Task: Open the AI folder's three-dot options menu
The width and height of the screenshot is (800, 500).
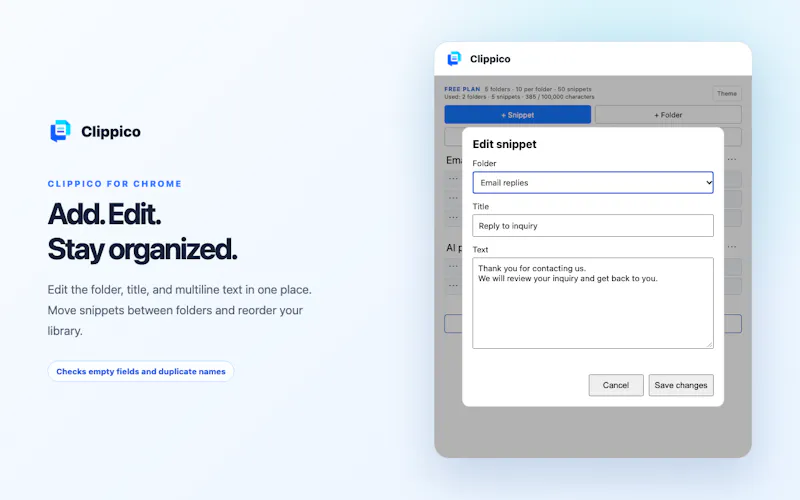Action: (732, 247)
